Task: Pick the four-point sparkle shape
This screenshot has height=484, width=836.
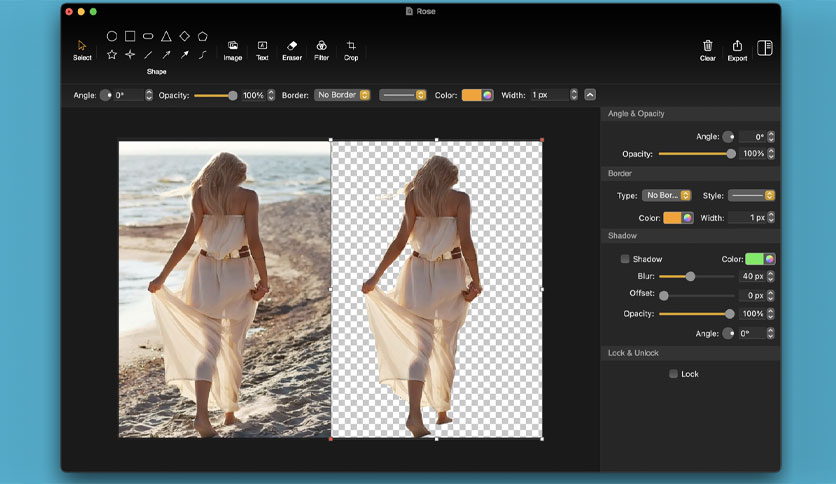Action: (130, 54)
